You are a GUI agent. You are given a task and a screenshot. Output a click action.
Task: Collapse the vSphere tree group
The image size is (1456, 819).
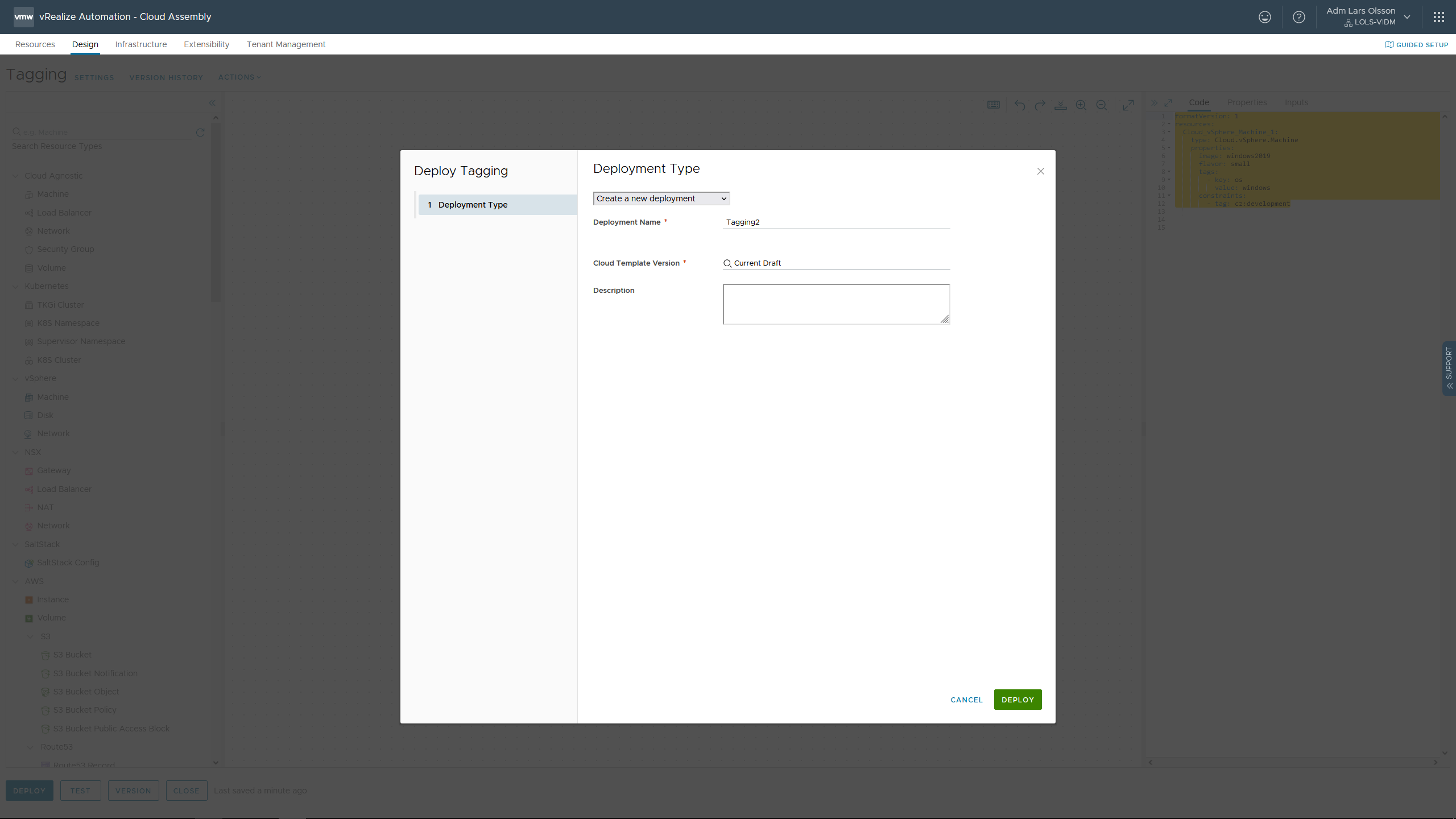pos(16,378)
